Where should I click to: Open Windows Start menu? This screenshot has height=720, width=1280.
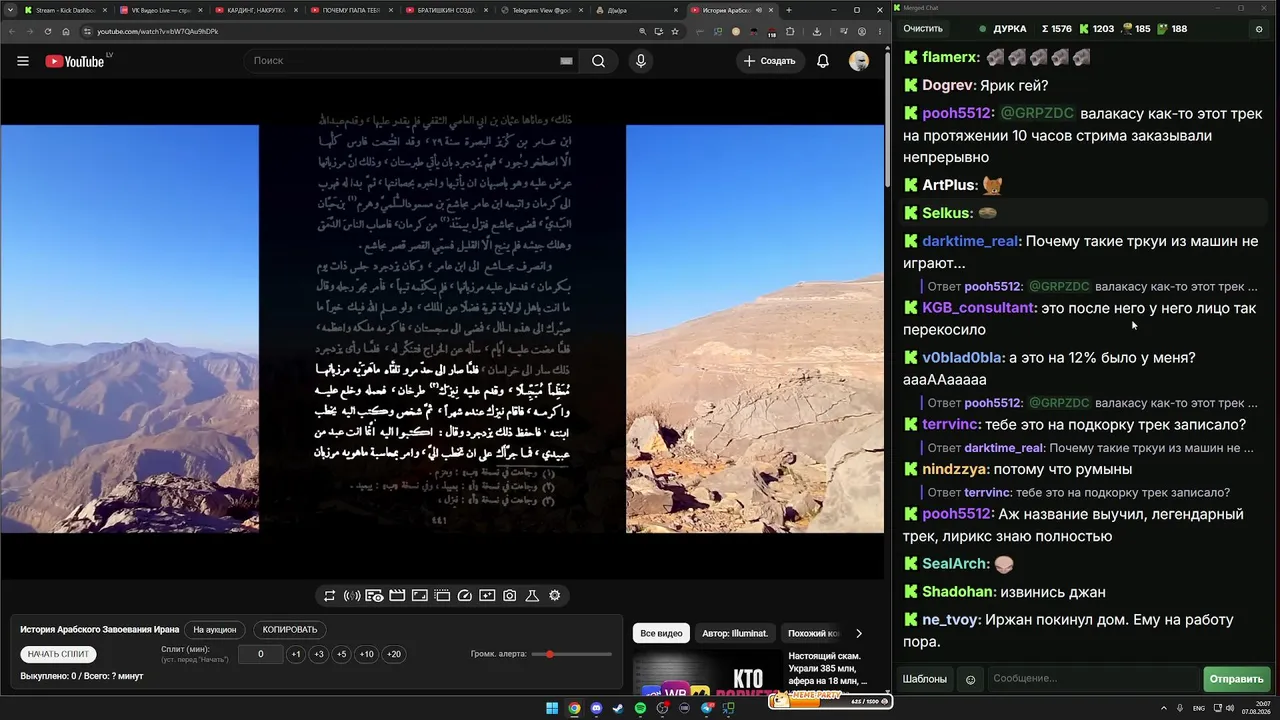(x=552, y=709)
